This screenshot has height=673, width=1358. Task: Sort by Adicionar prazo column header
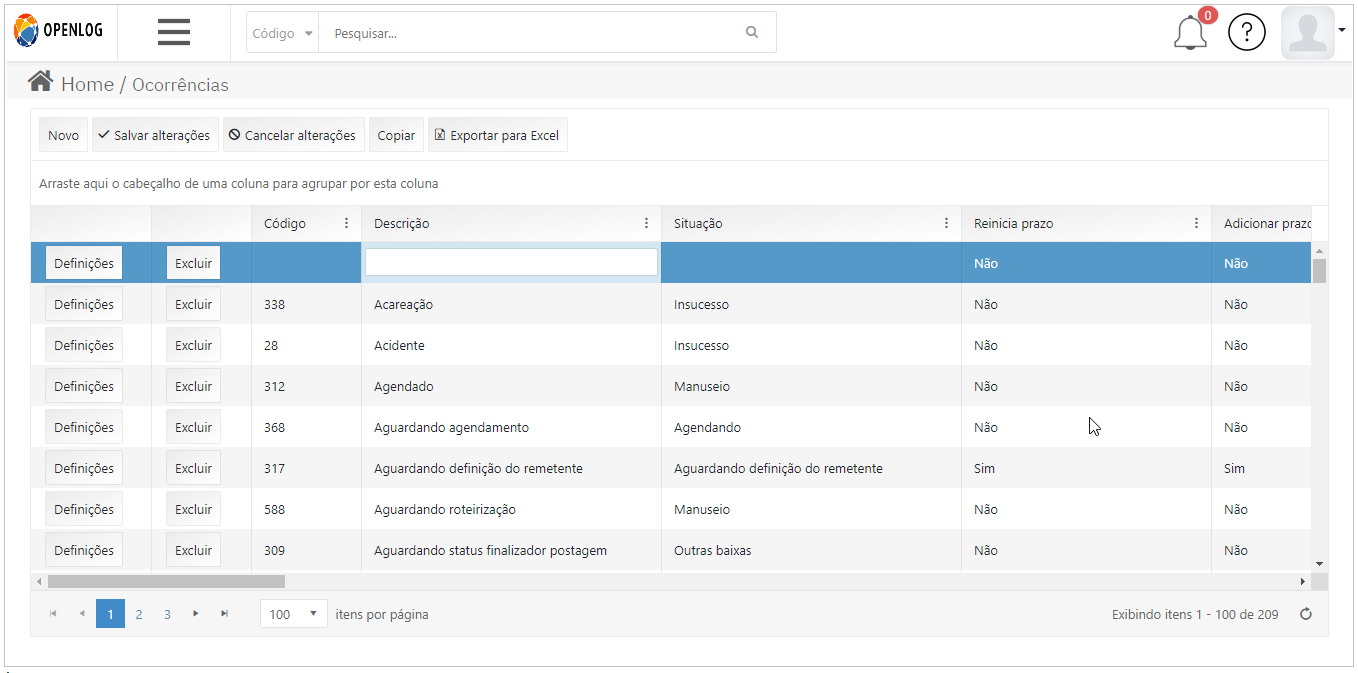[1267, 223]
